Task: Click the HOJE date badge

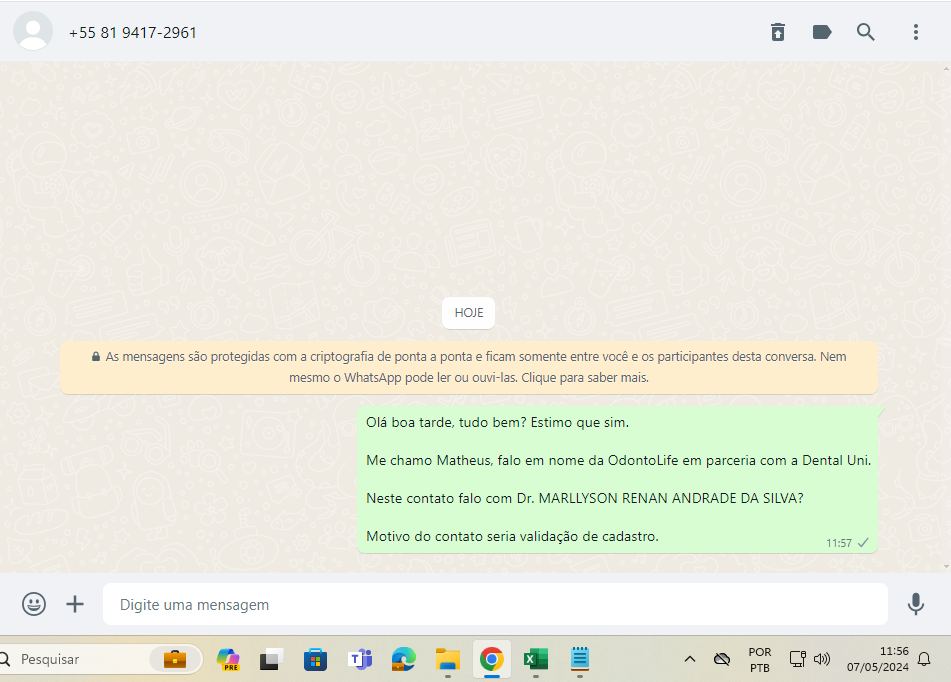Action: pyautogui.click(x=468, y=312)
